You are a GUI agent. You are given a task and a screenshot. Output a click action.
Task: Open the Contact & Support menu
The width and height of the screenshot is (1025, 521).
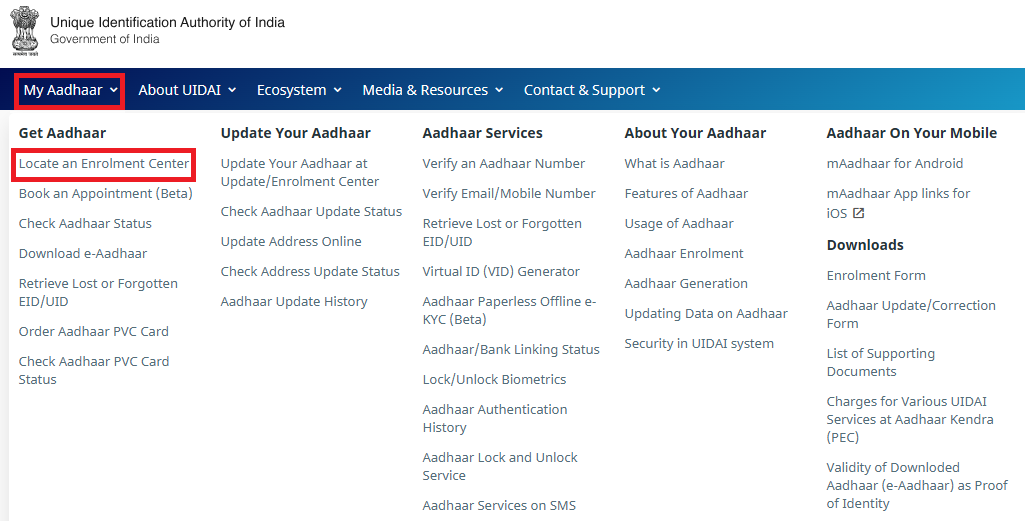coord(592,90)
